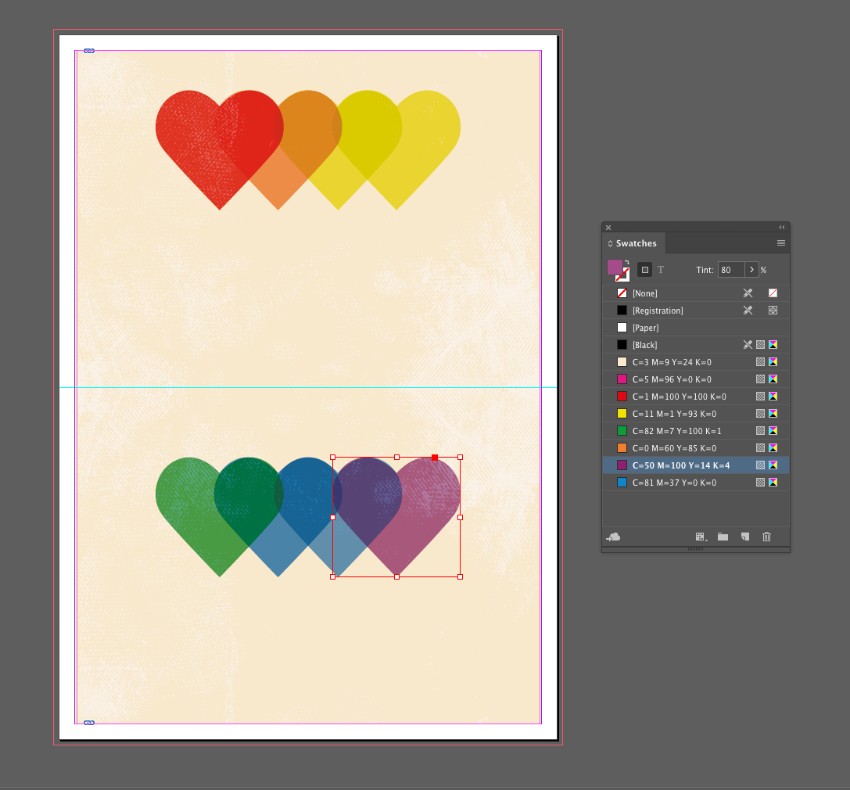Click the Swatches panel tab
850x790 pixels.
pos(636,243)
